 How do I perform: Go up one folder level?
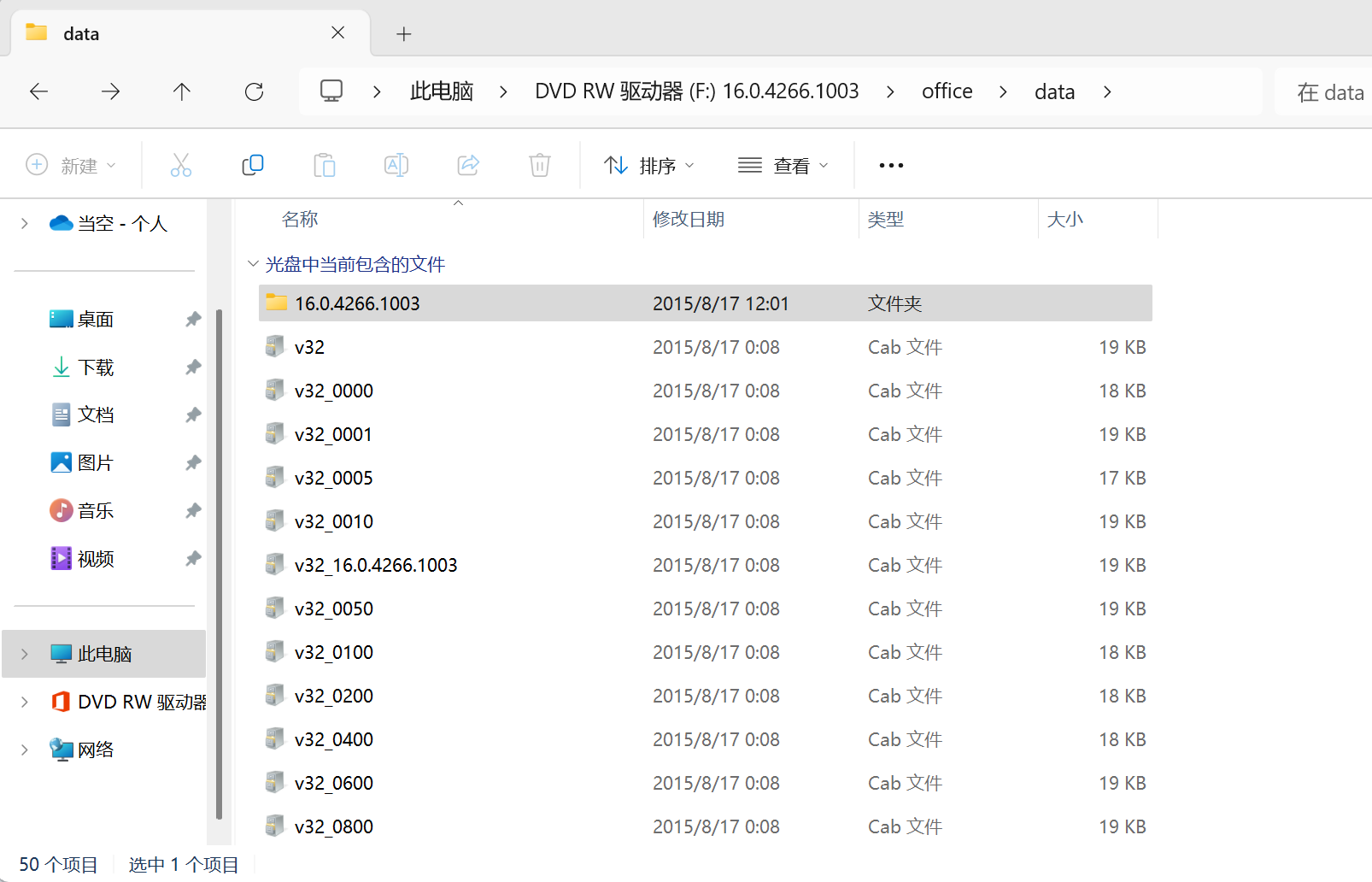point(182,91)
